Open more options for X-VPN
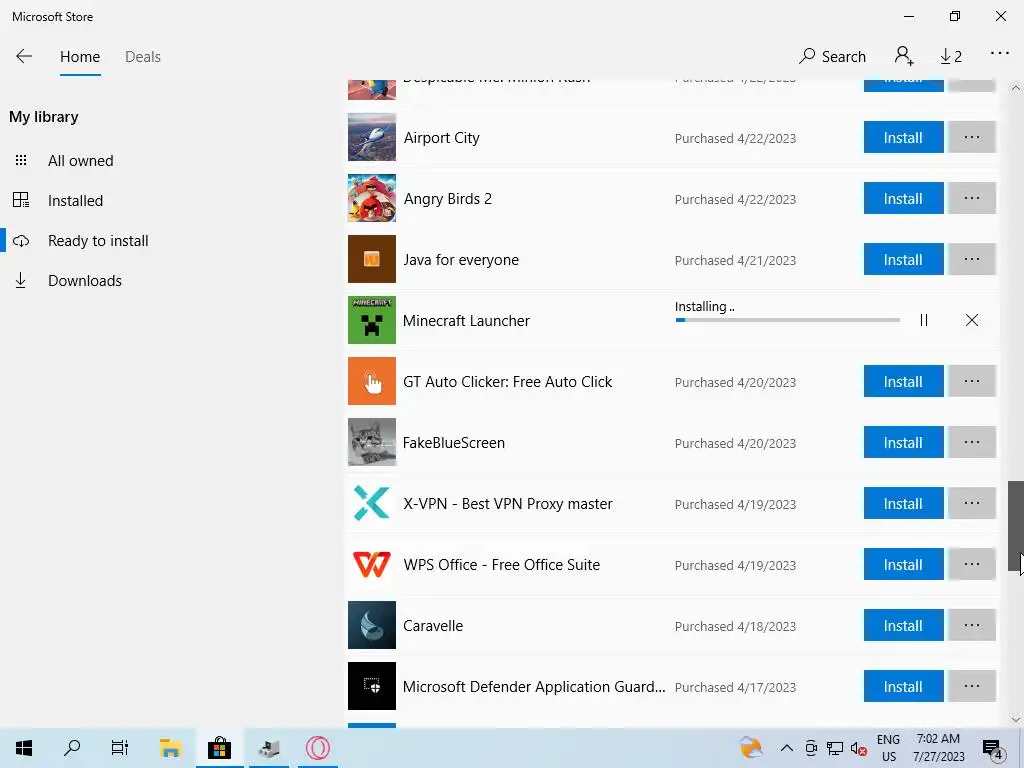Image resolution: width=1024 pixels, height=768 pixels. click(972, 503)
